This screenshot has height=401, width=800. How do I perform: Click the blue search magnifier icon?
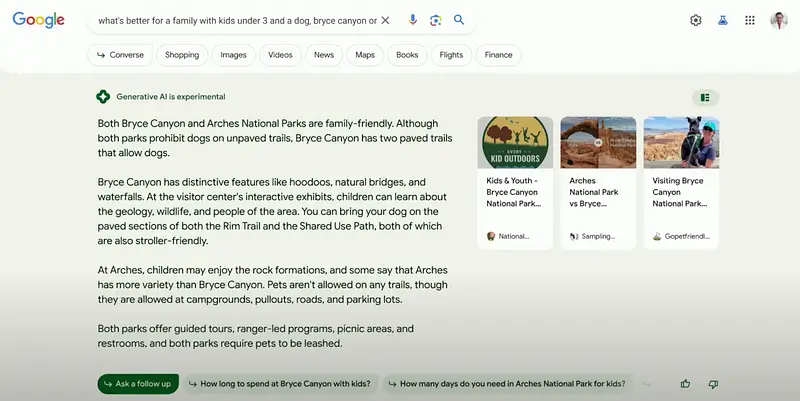tap(459, 20)
